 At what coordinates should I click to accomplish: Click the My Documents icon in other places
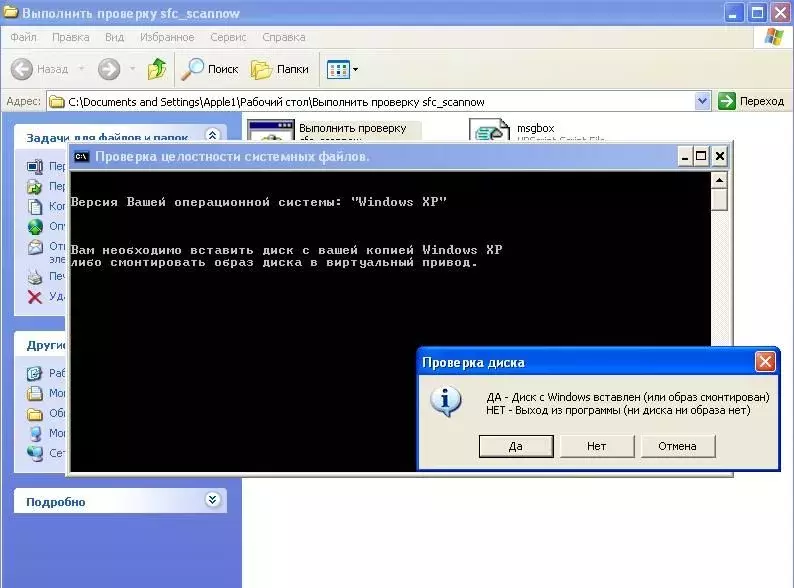[x=34, y=394]
